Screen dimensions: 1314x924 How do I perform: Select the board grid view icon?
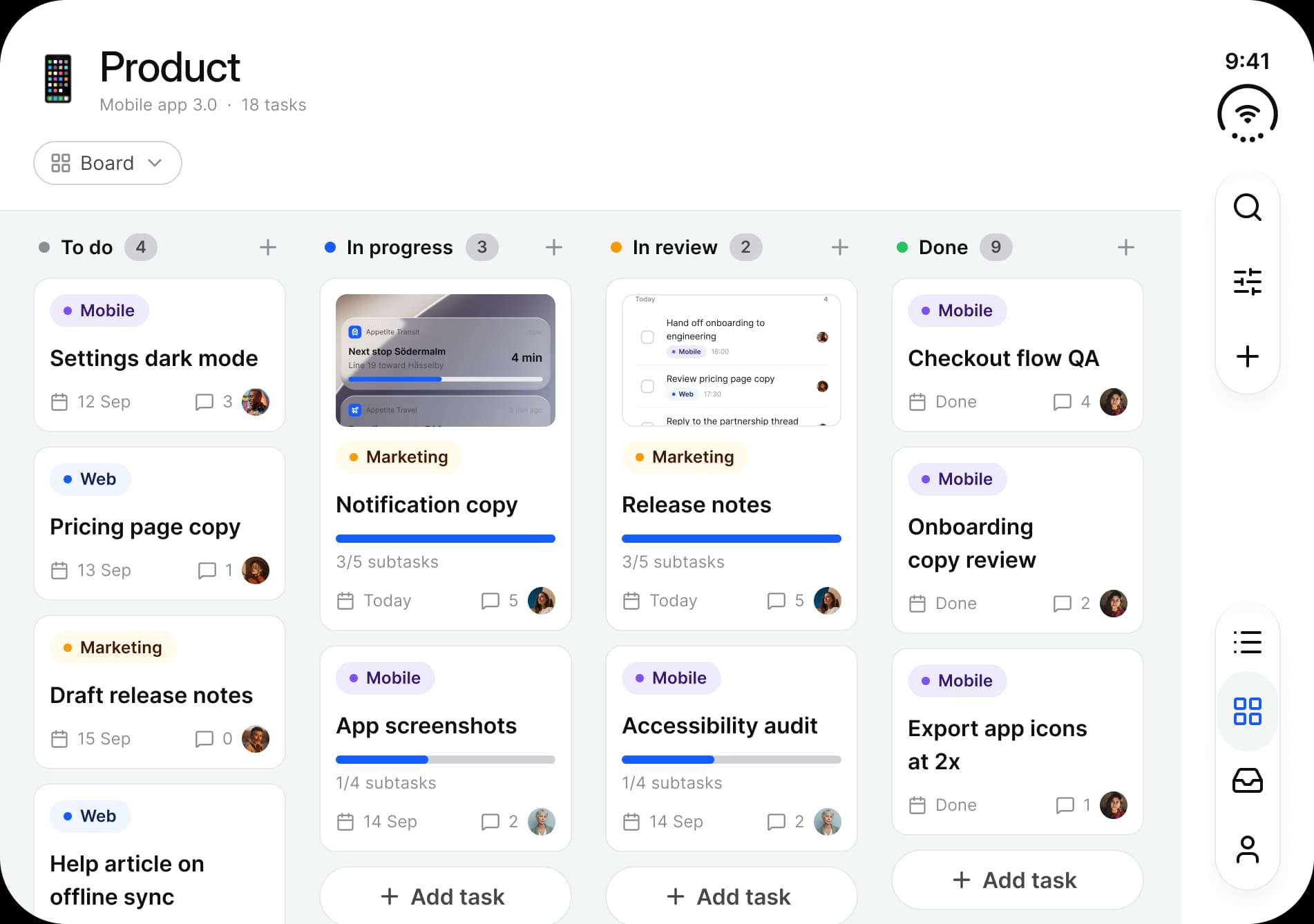[1247, 711]
